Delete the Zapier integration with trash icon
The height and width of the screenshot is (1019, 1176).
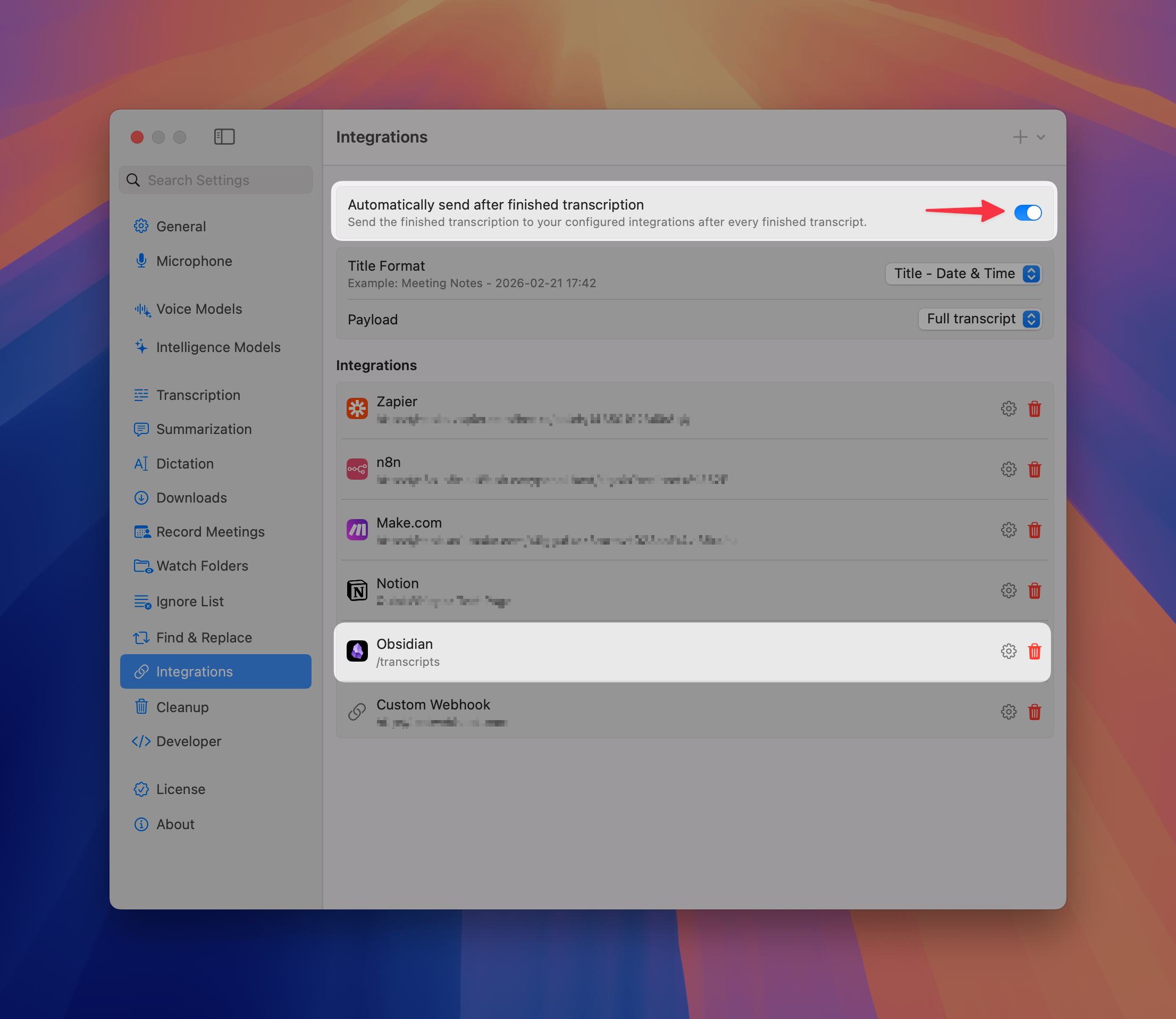(x=1035, y=409)
